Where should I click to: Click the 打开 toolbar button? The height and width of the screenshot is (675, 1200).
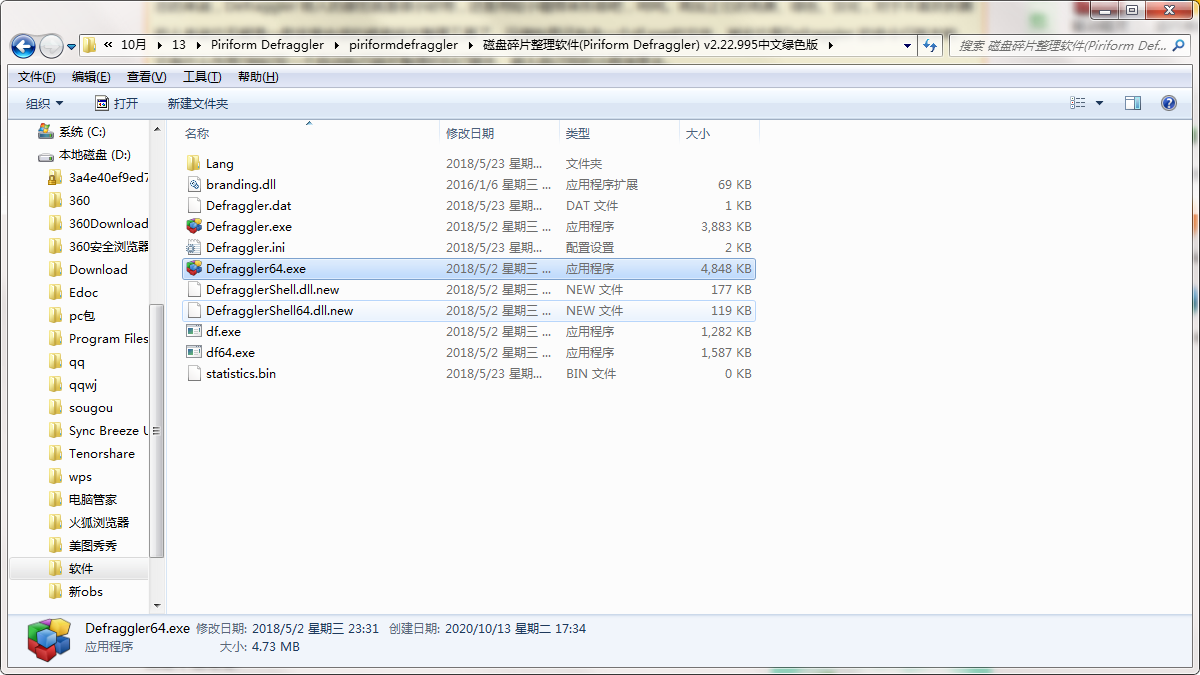[116, 104]
